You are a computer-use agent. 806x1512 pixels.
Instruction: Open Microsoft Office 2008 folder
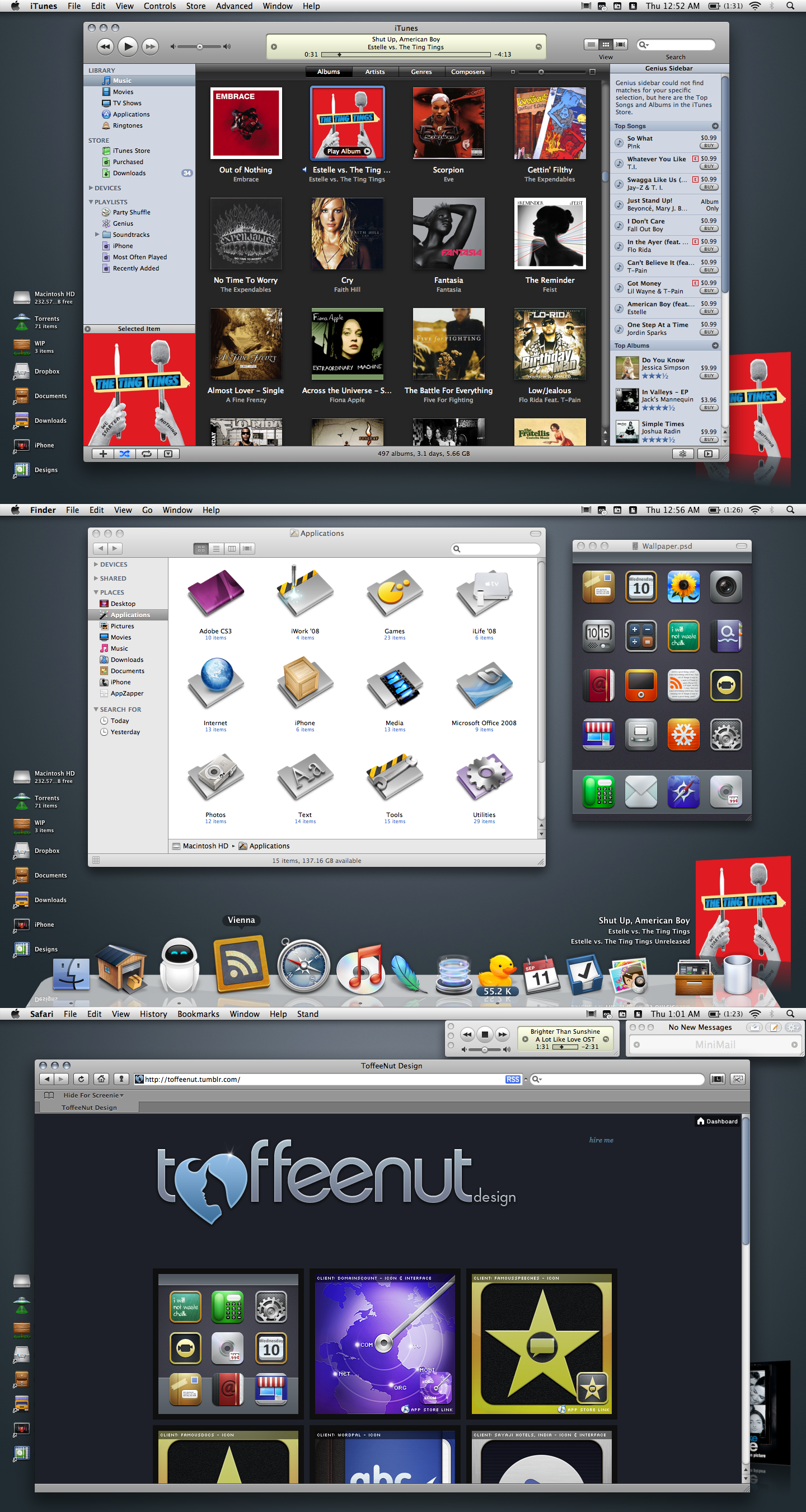(x=484, y=685)
